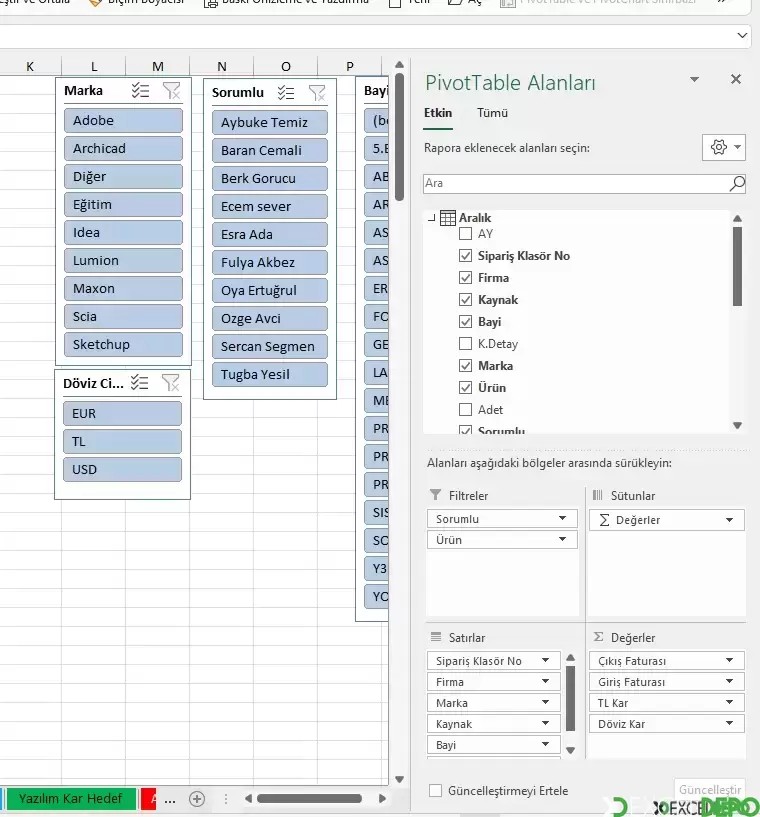Open Yazılım Kar Hedef sheet tab
This screenshot has width=760, height=817.
click(x=70, y=799)
